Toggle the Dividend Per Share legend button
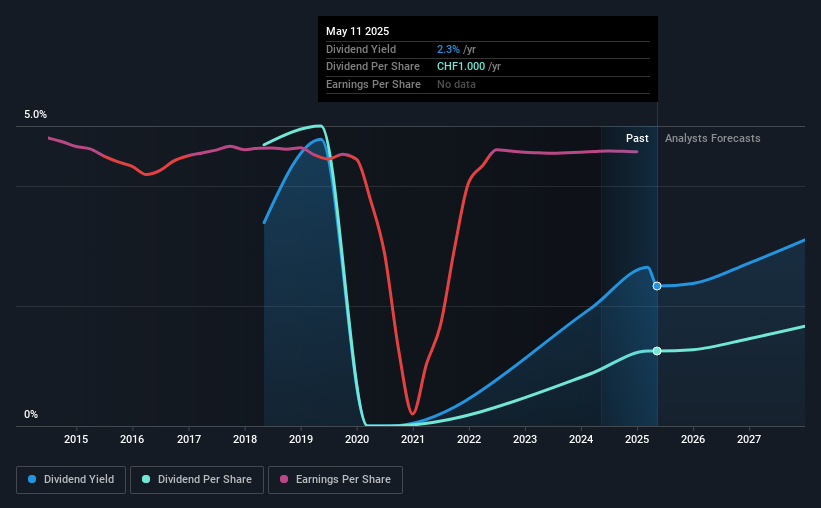 (x=197, y=480)
